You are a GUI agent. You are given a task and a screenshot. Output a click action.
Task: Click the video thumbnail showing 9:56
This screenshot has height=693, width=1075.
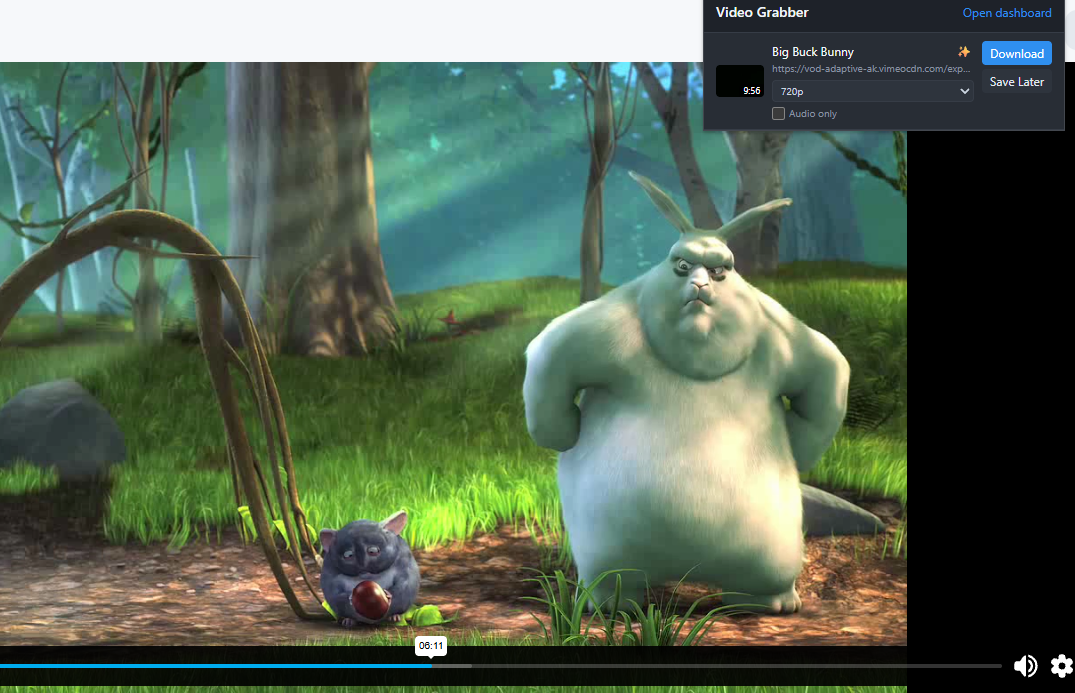[740, 81]
